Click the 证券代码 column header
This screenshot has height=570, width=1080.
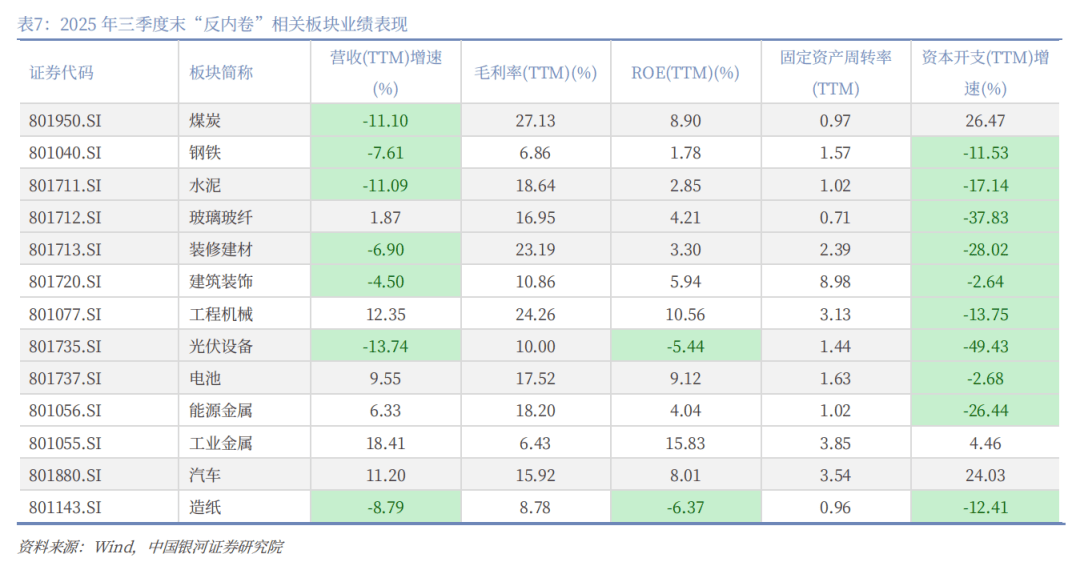[x=61, y=73]
